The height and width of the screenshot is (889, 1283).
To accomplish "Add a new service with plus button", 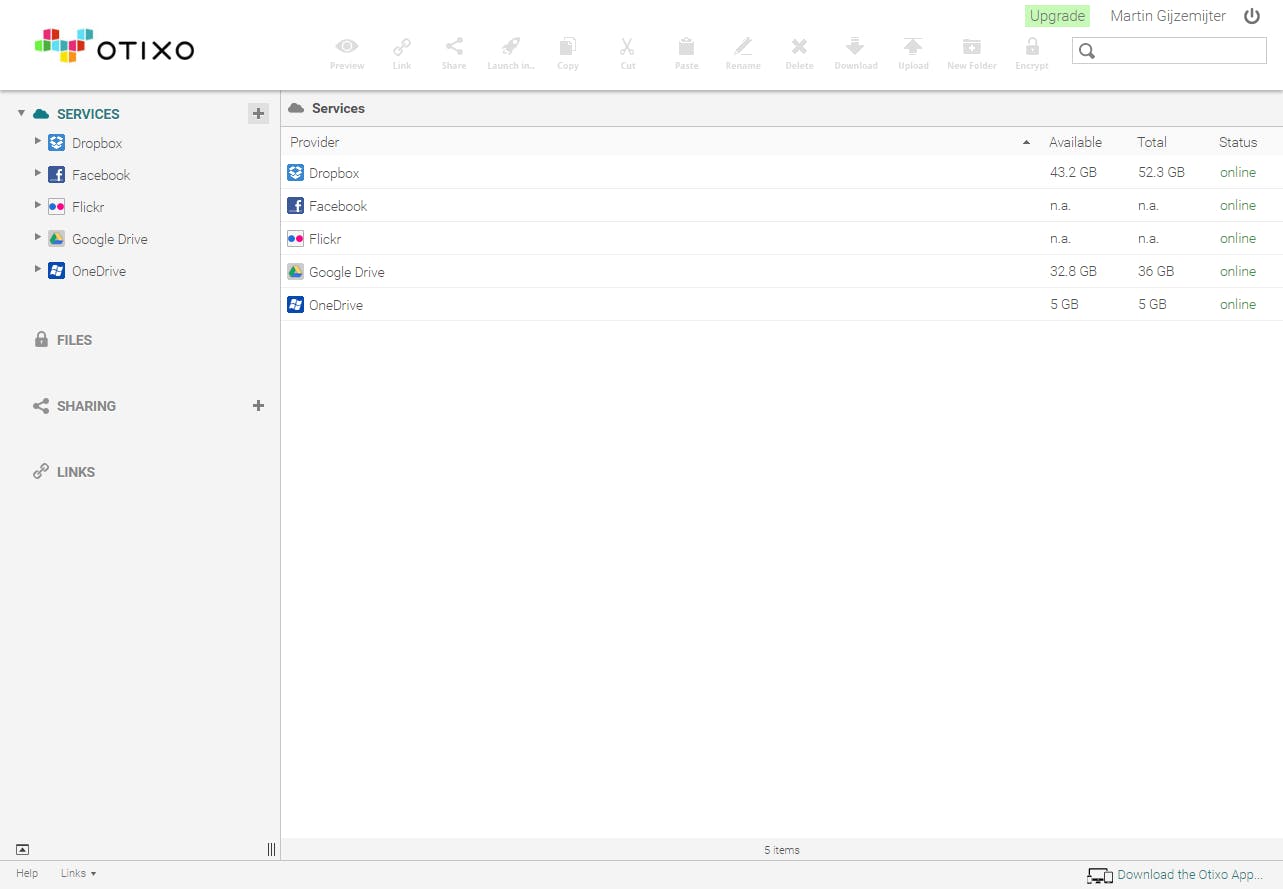I will 259,114.
